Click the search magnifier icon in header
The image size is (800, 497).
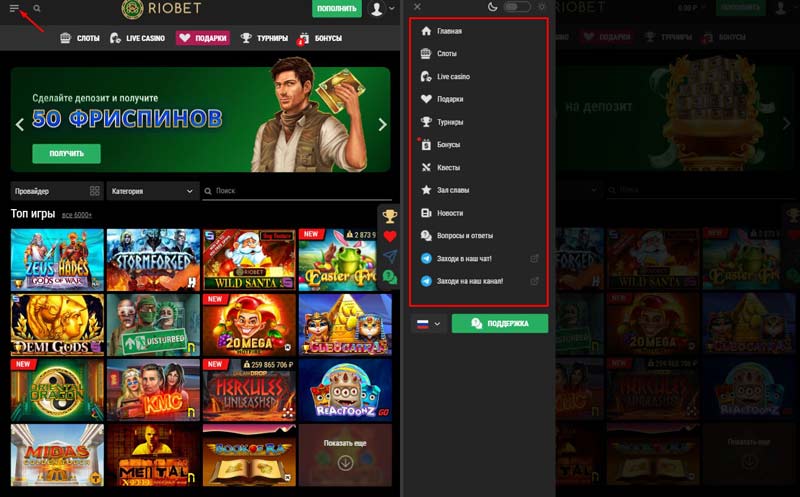(37, 8)
